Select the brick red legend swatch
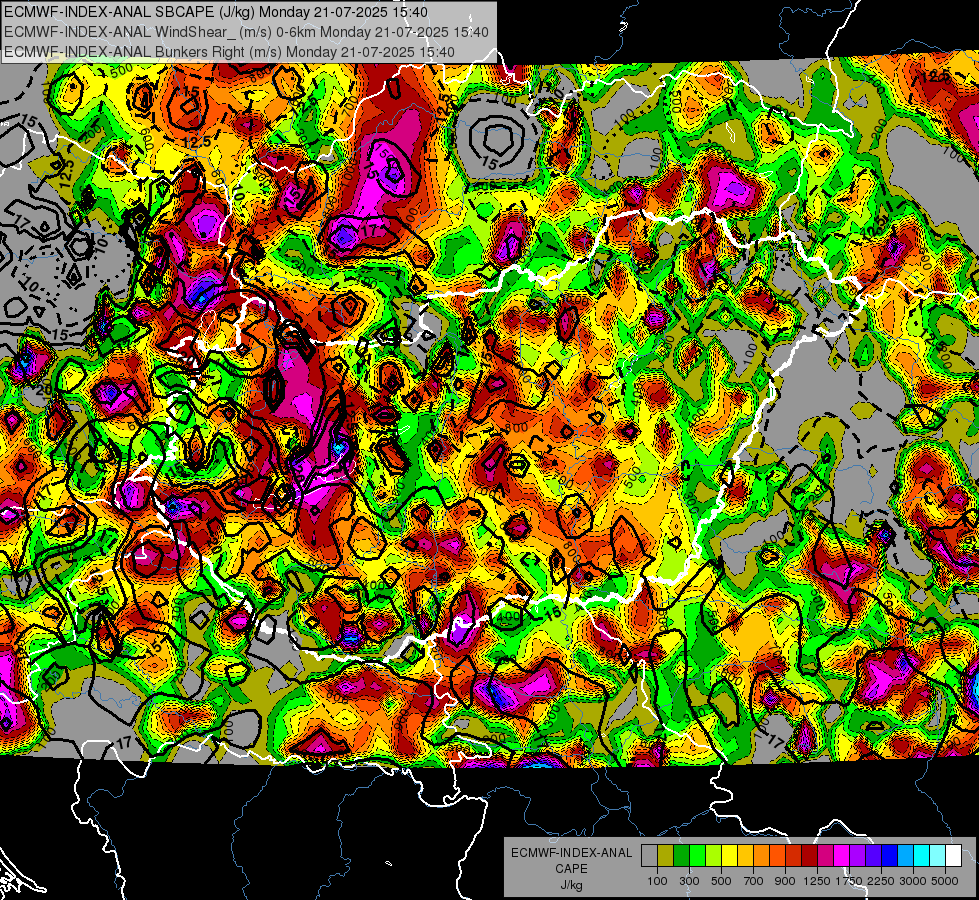The height and width of the screenshot is (900, 979). click(x=794, y=855)
